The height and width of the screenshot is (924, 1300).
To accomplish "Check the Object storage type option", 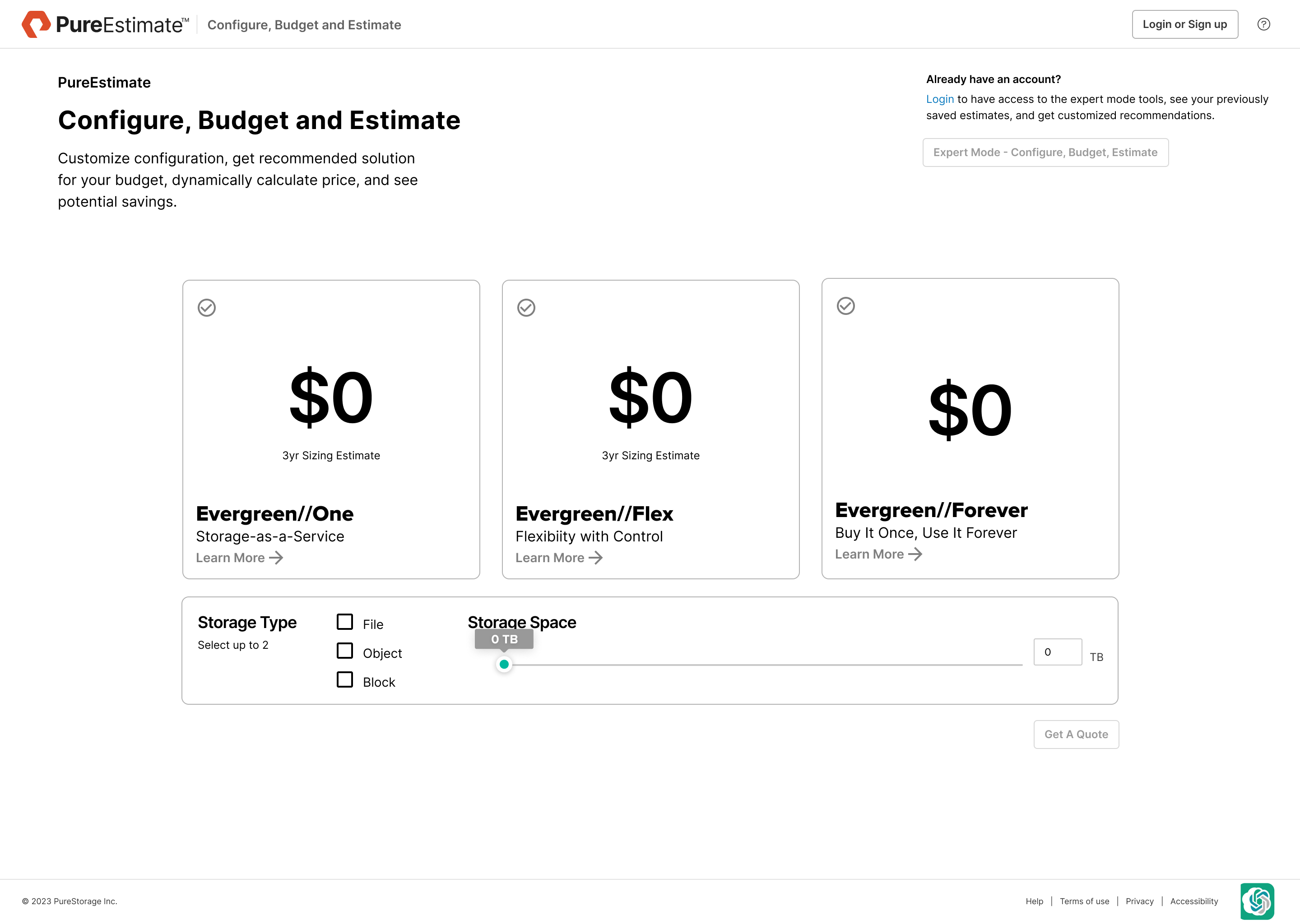I will click(345, 651).
